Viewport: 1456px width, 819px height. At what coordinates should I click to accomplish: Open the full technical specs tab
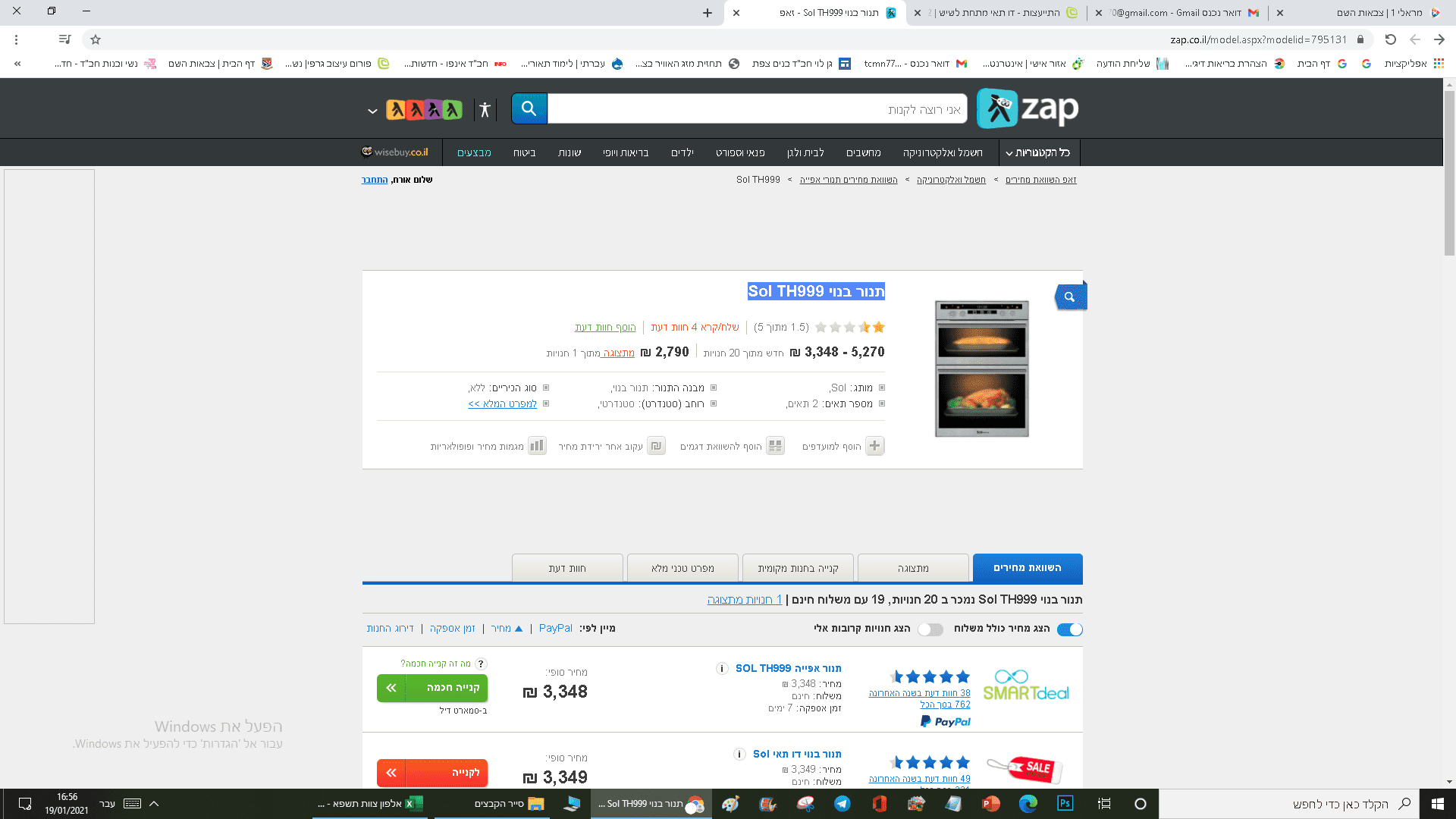682,568
